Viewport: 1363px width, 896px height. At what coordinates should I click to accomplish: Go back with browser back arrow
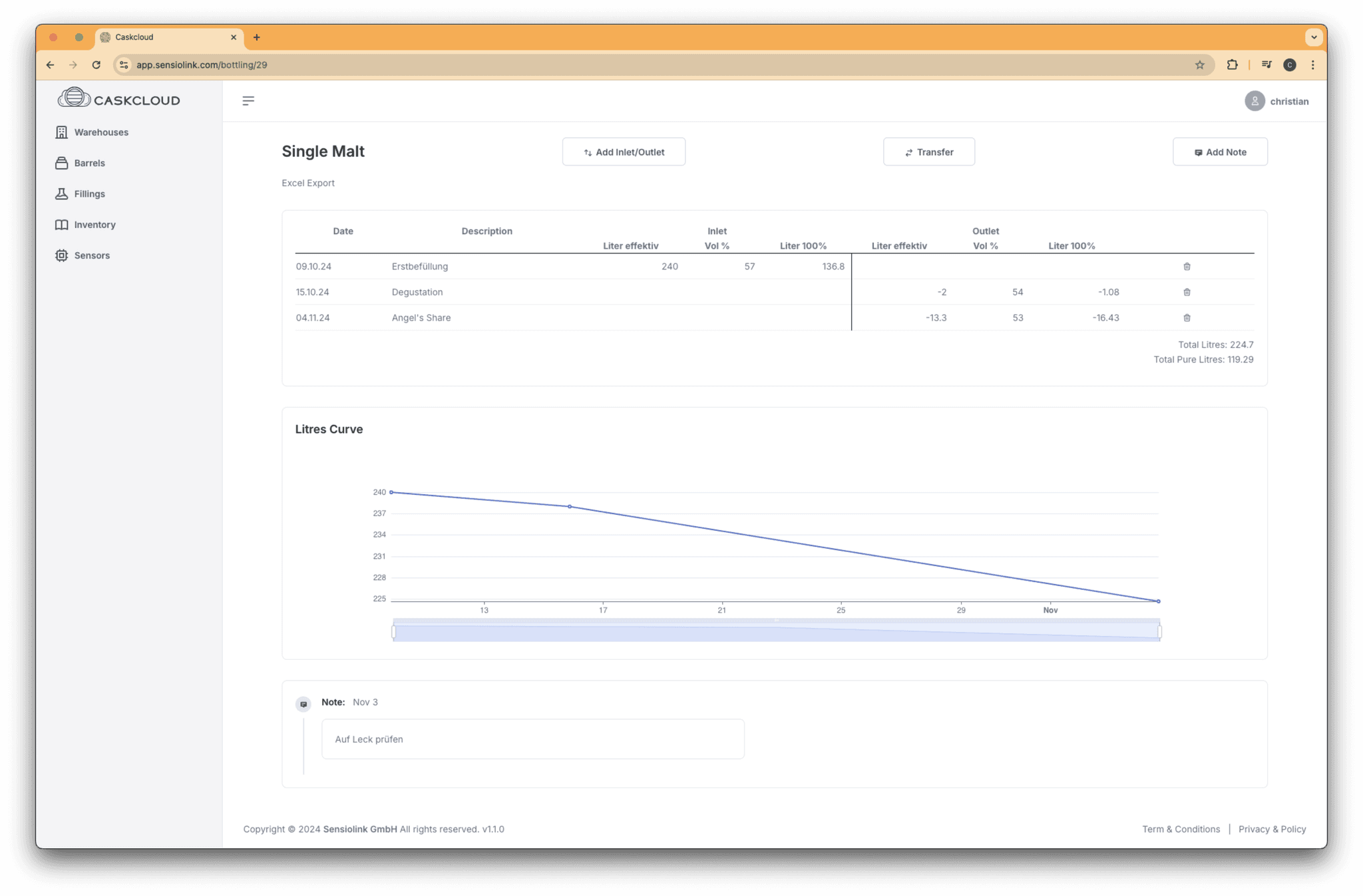[x=50, y=65]
